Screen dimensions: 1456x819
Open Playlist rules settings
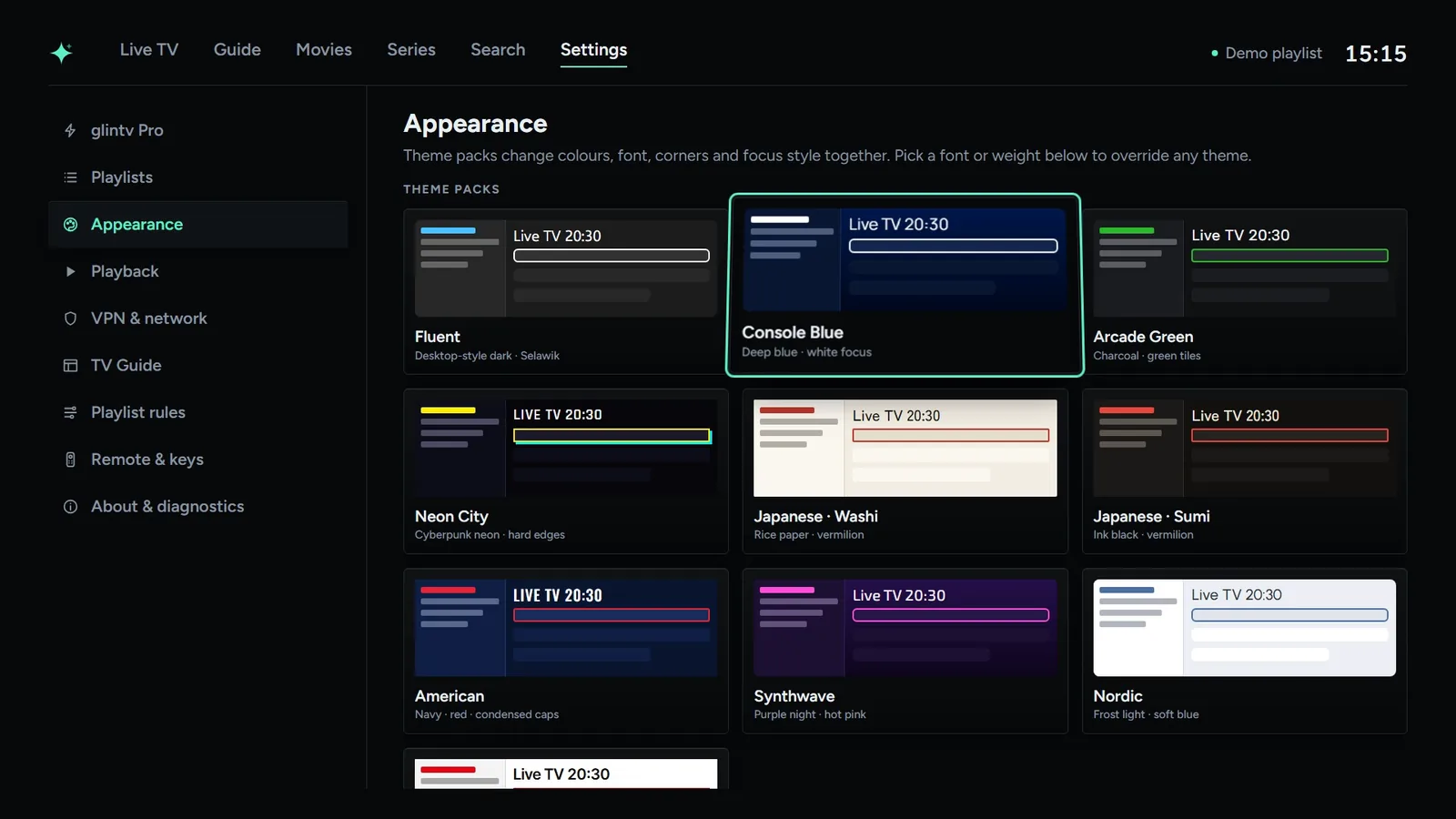tap(197, 413)
